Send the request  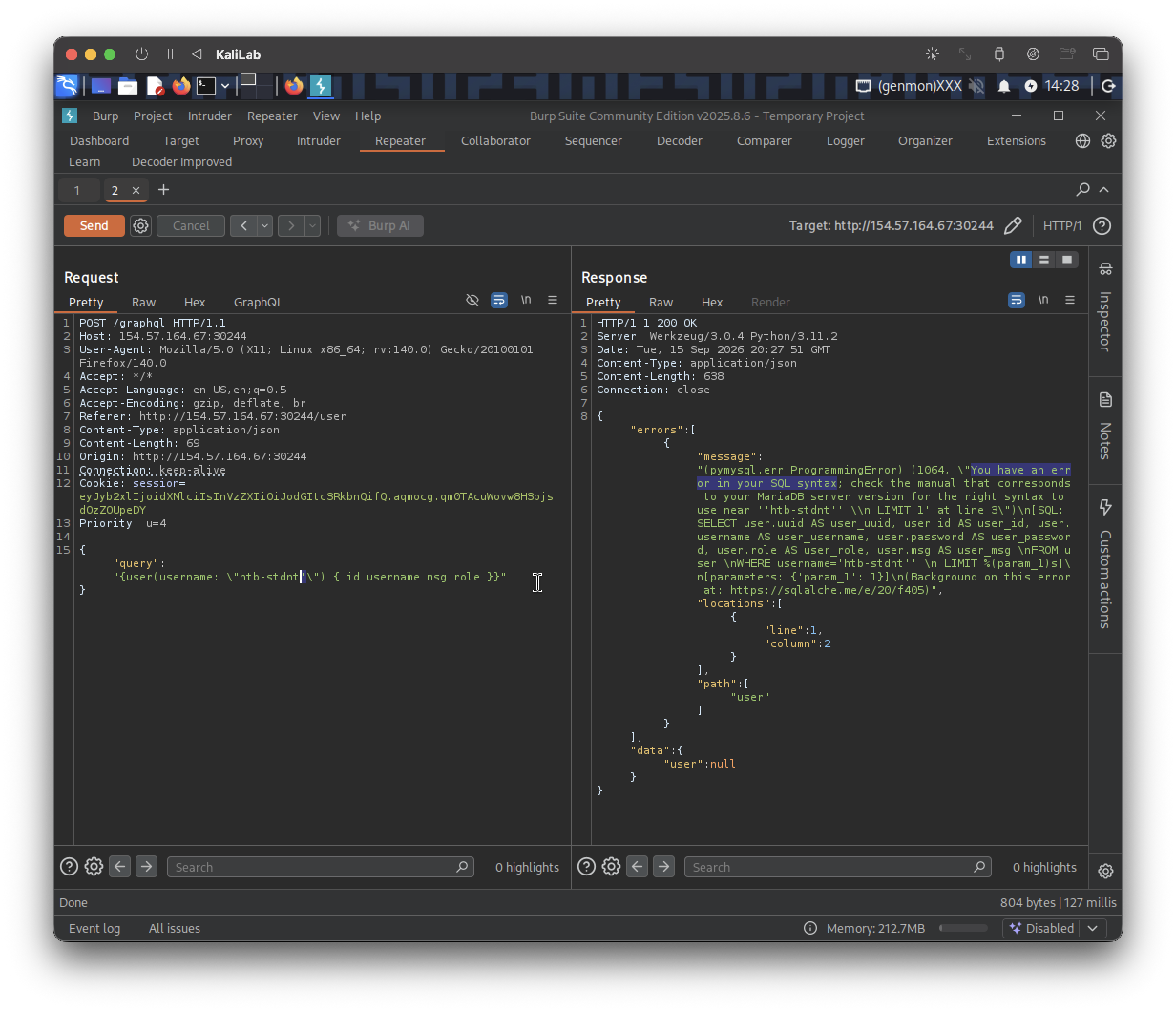tap(94, 226)
